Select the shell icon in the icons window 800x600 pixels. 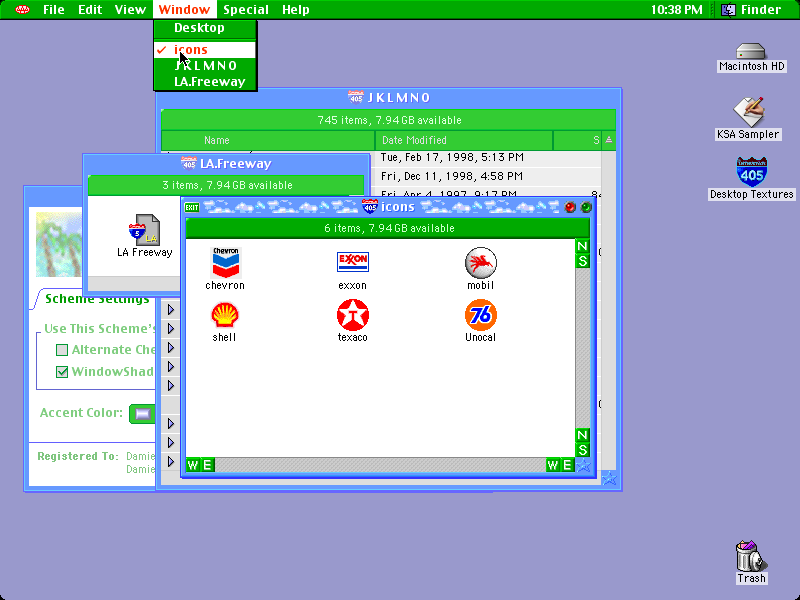tap(224, 315)
